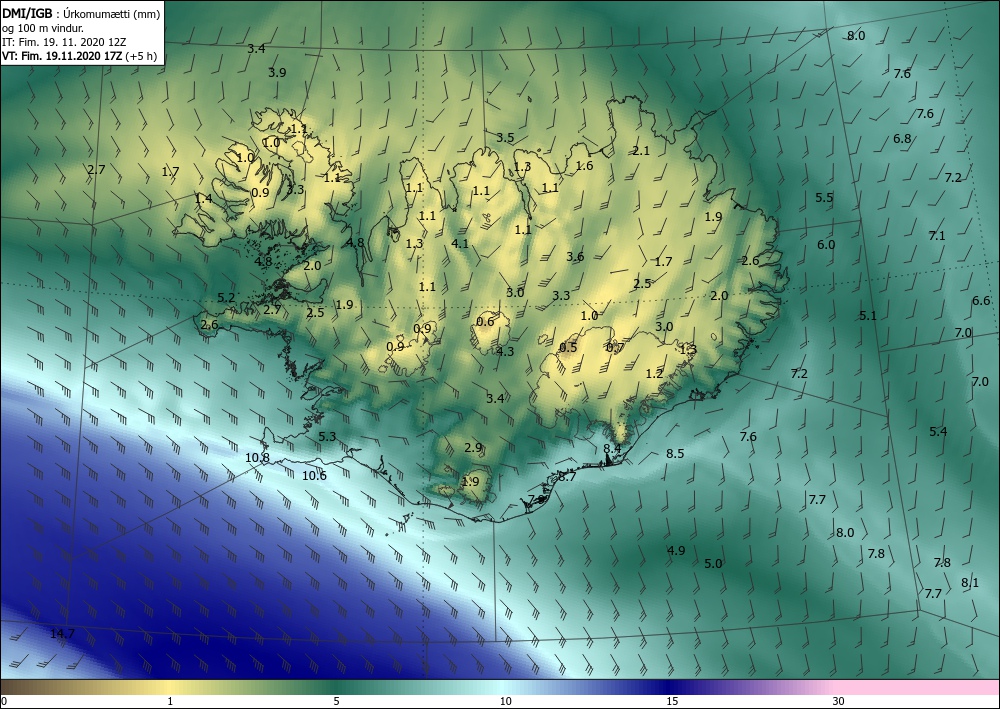The image size is (1000, 709).
Task: Click the 6.8 value label
Action: tap(902, 138)
